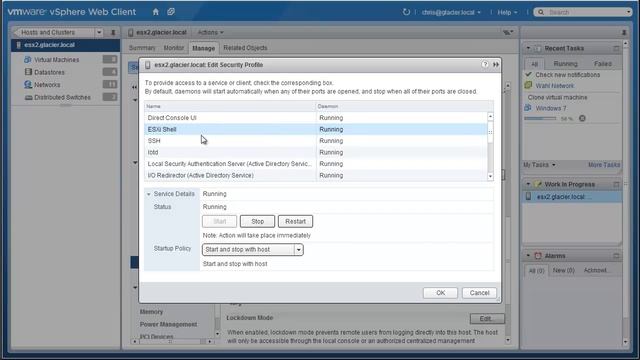
Task: Open Datastores in navigator
Action: [x=49, y=72]
